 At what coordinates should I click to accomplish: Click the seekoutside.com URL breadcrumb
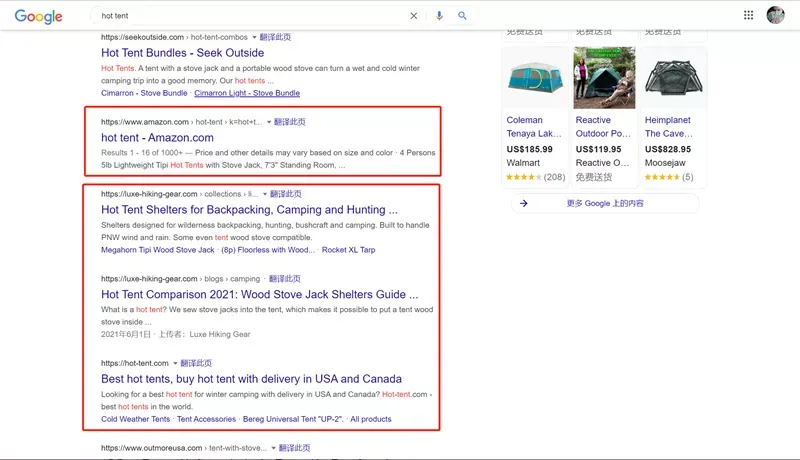(x=174, y=37)
